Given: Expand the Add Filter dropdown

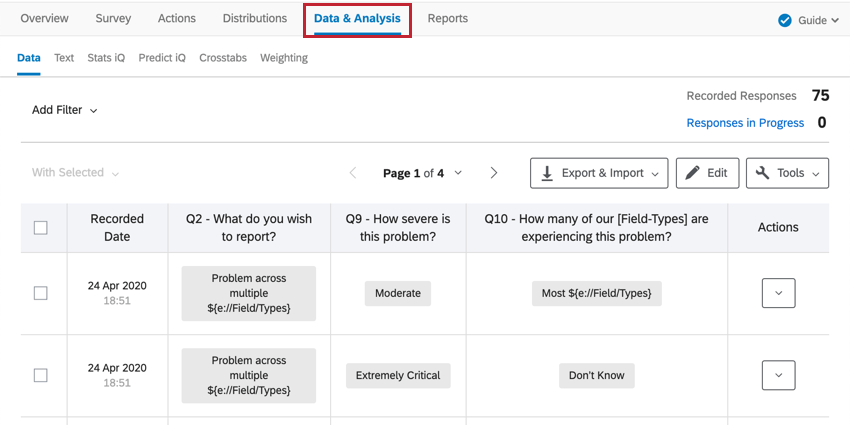Looking at the screenshot, I should pyautogui.click(x=65, y=110).
